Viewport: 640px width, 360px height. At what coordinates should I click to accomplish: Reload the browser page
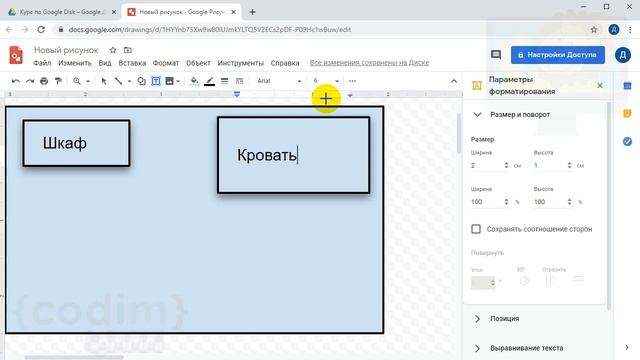click(41, 30)
